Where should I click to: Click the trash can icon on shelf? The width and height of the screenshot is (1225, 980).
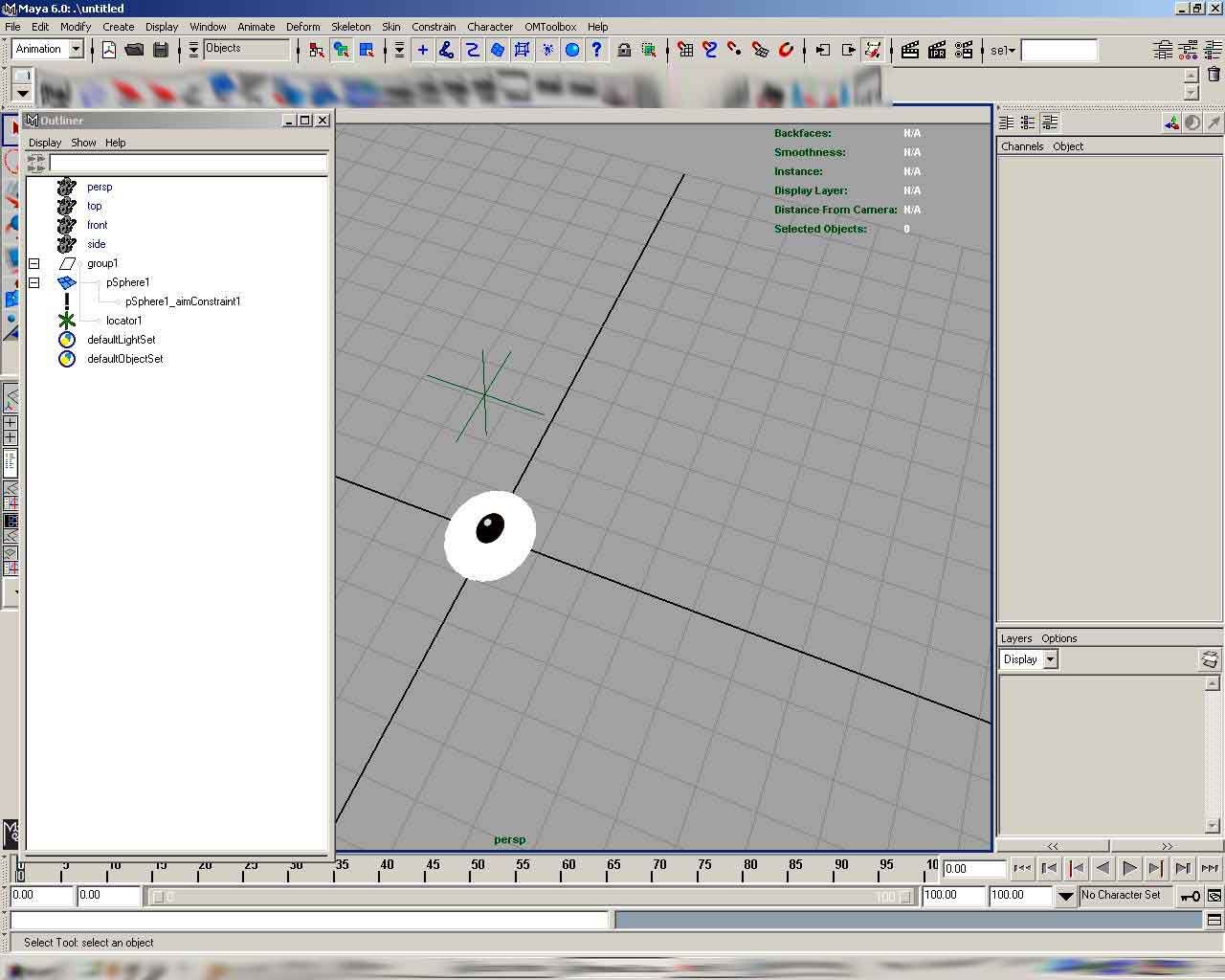[1214, 75]
